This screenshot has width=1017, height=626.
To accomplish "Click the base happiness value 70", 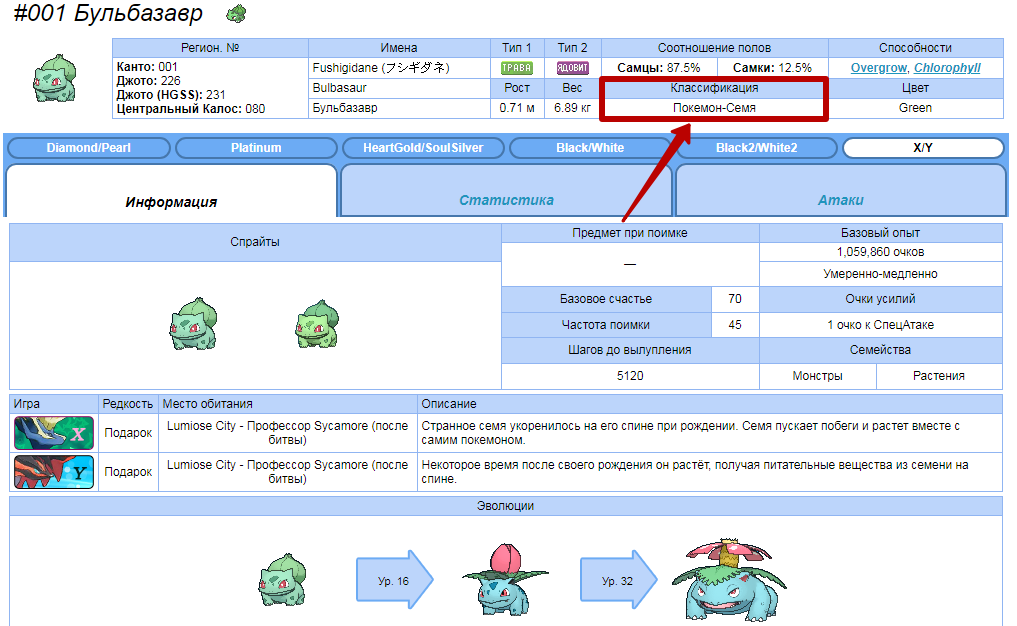I will point(735,299).
